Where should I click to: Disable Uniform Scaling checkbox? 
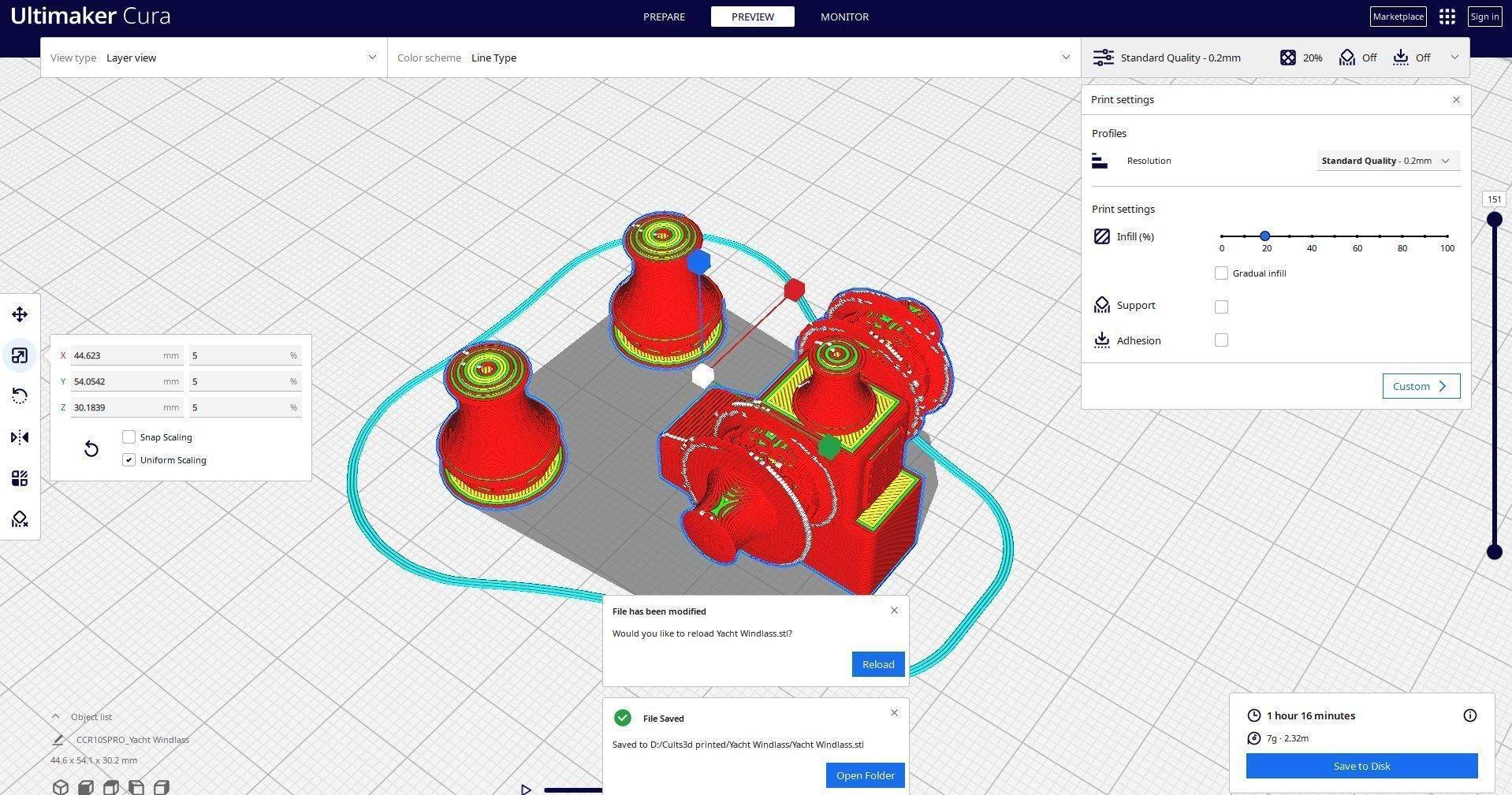(129, 459)
